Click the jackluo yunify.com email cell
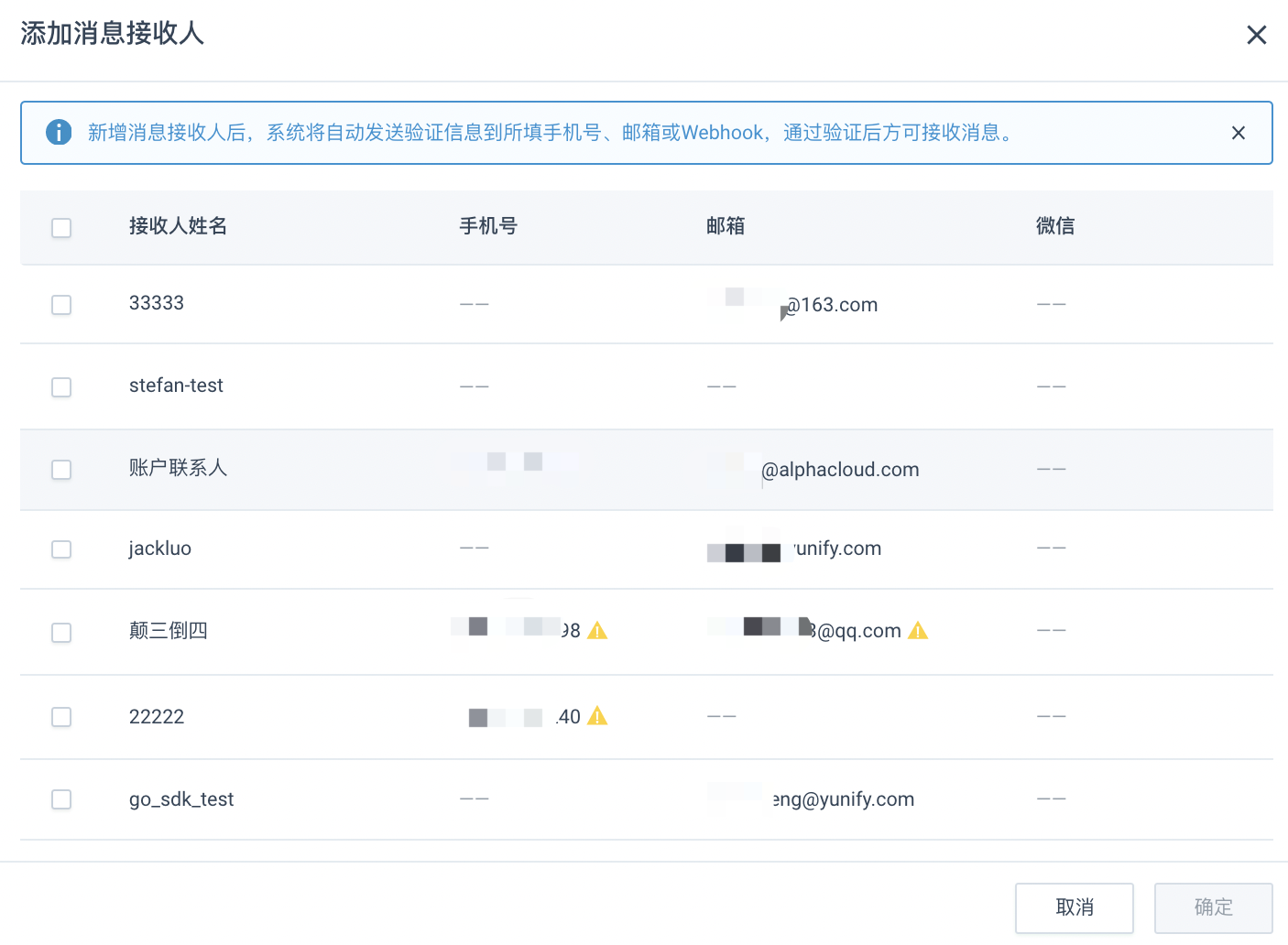The image size is (1288, 945). (794, 547)
